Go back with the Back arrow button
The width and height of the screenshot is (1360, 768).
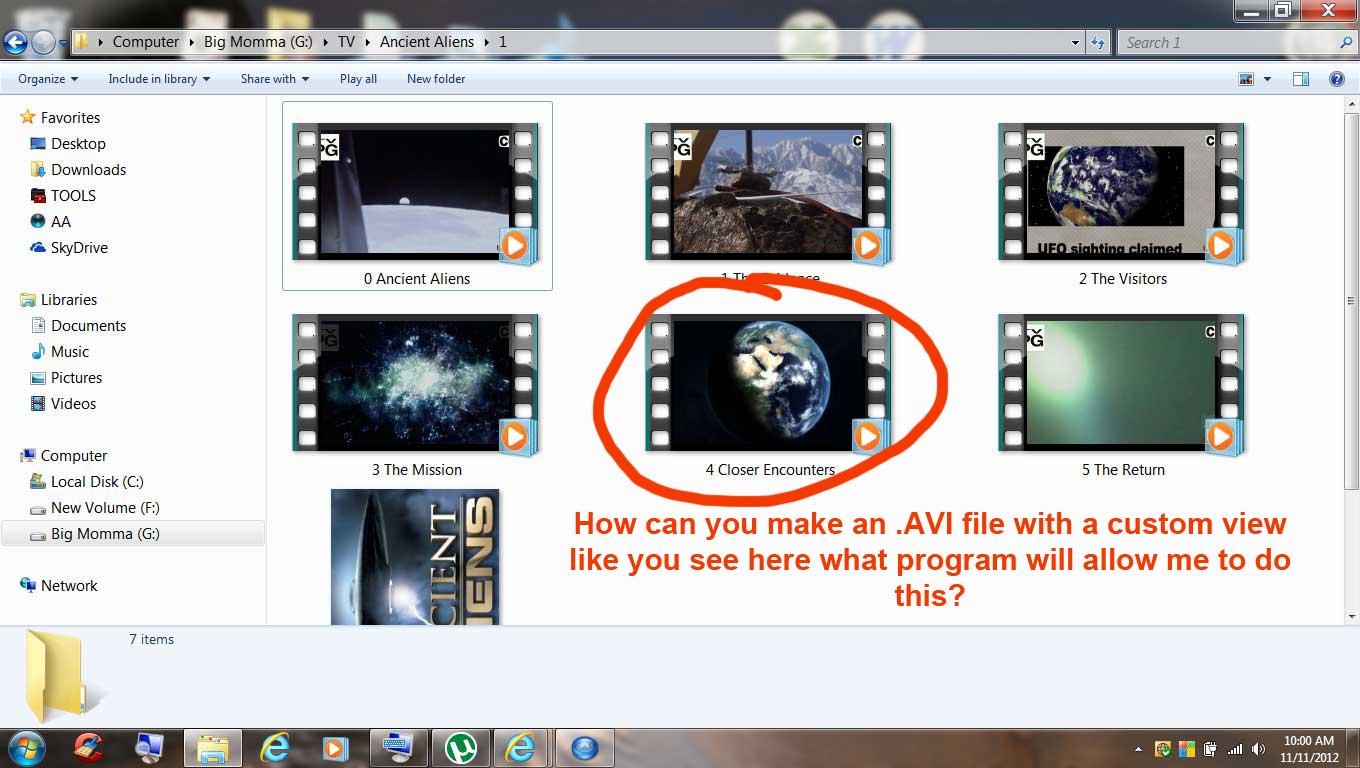click(15, 42)
